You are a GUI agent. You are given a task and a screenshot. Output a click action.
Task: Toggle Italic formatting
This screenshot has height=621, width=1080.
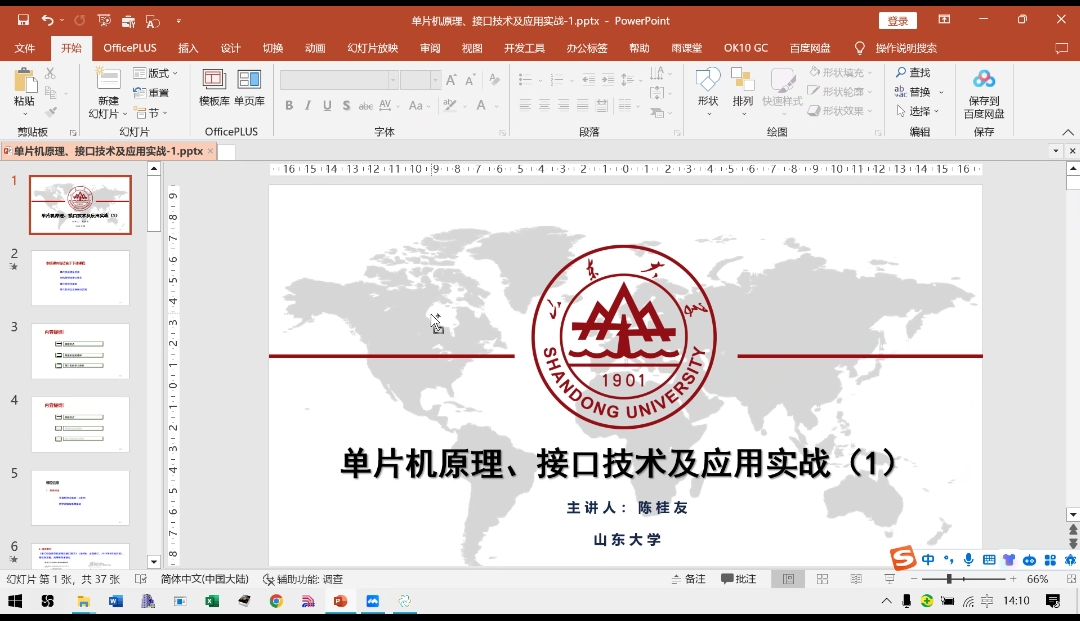tap(308, 105)
